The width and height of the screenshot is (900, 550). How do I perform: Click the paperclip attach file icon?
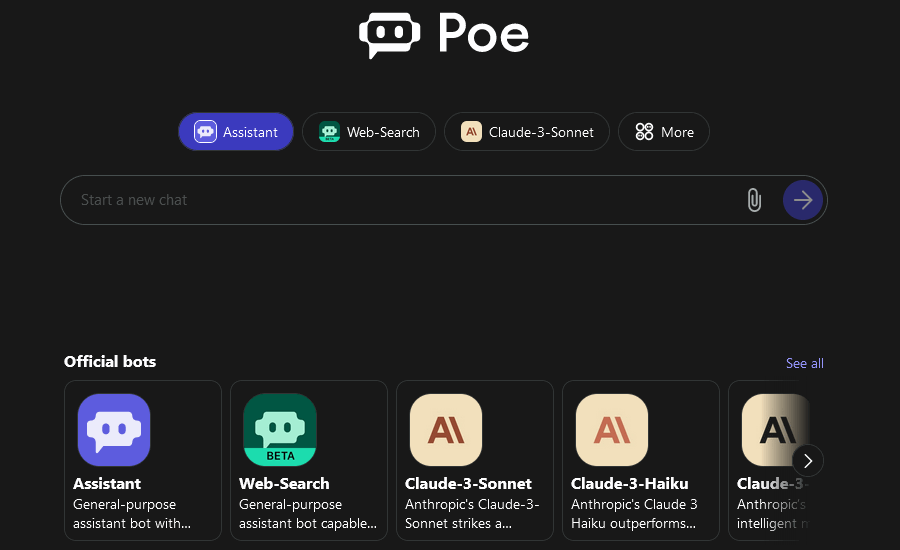[x=754, y=200]
